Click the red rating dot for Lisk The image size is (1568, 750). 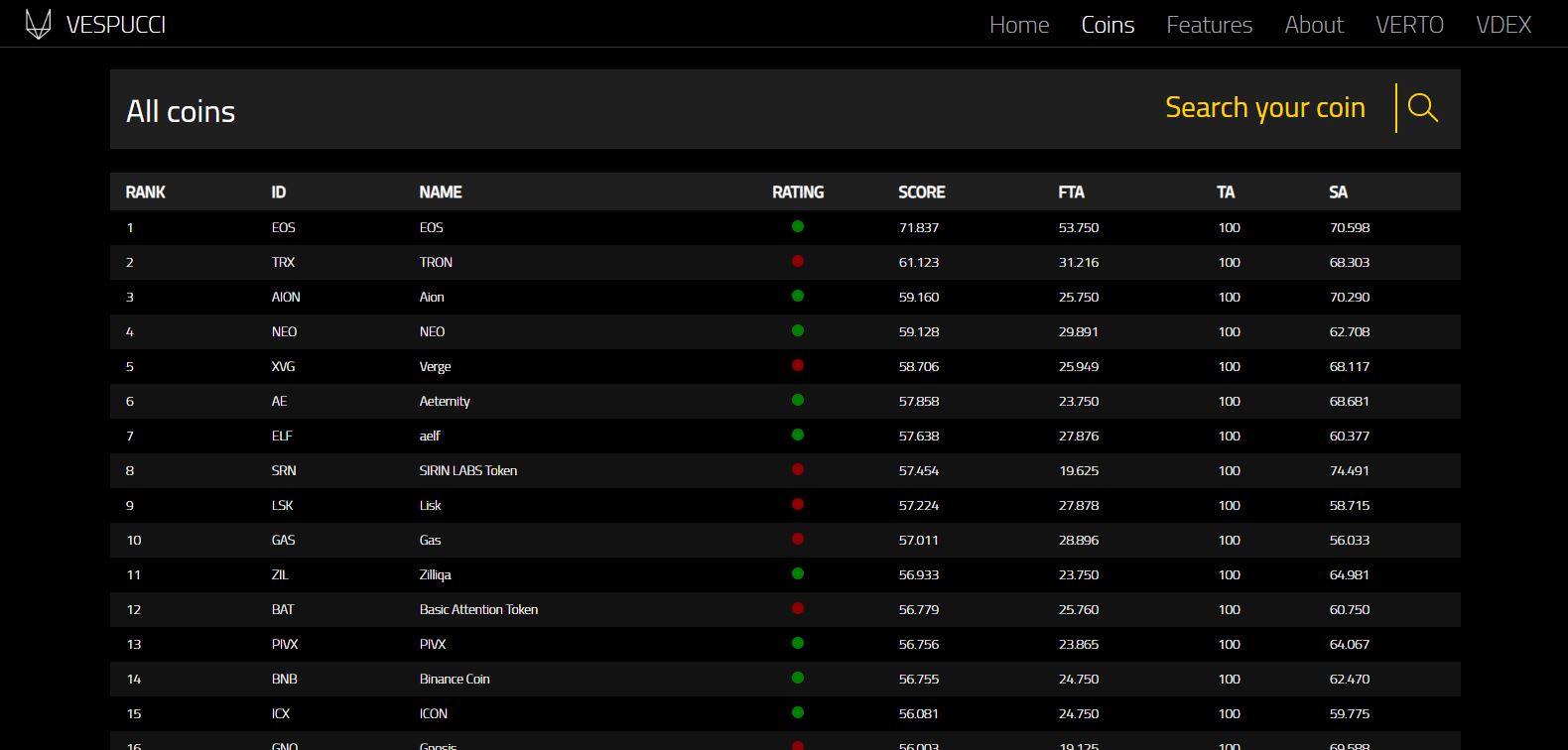(x=798, y=504)
